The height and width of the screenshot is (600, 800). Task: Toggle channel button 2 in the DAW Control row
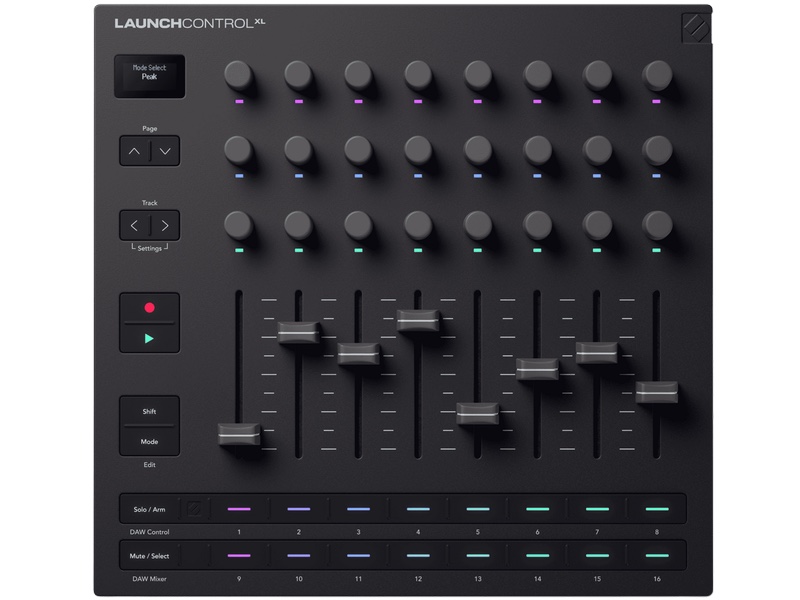pyautogui.click(x=298, y=509)
